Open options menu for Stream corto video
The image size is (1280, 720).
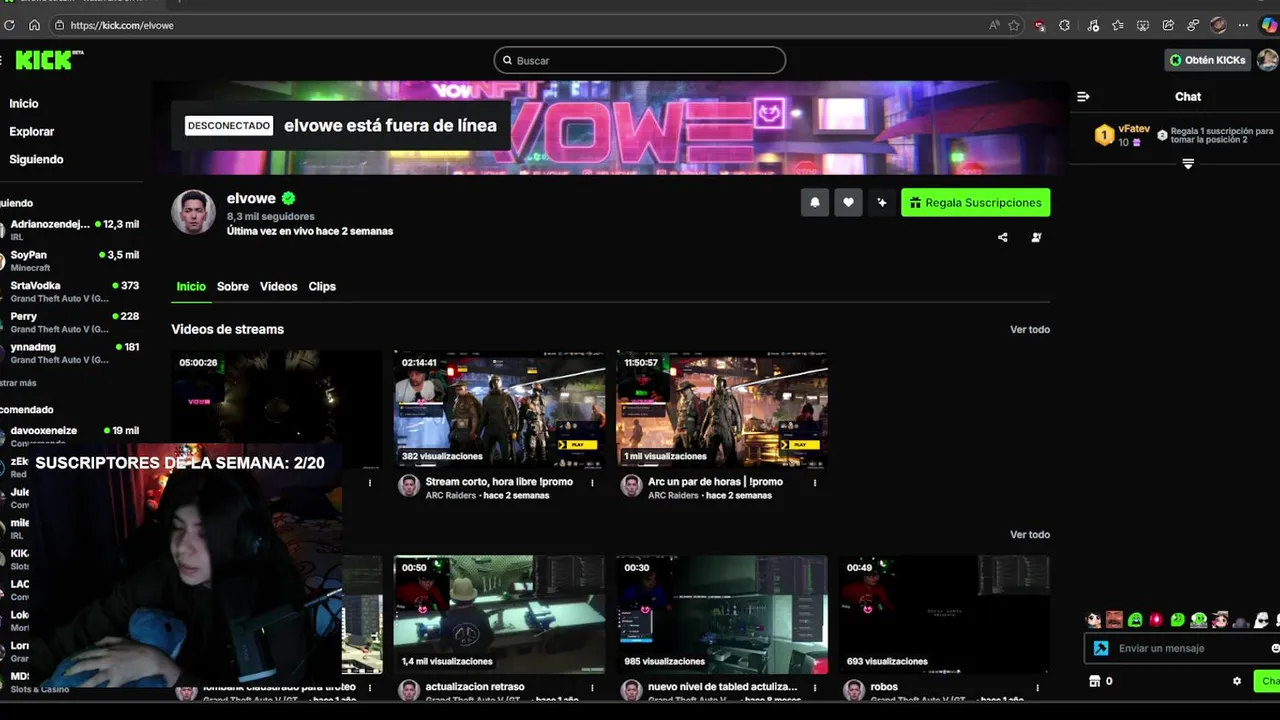click(x=592, y=483)
